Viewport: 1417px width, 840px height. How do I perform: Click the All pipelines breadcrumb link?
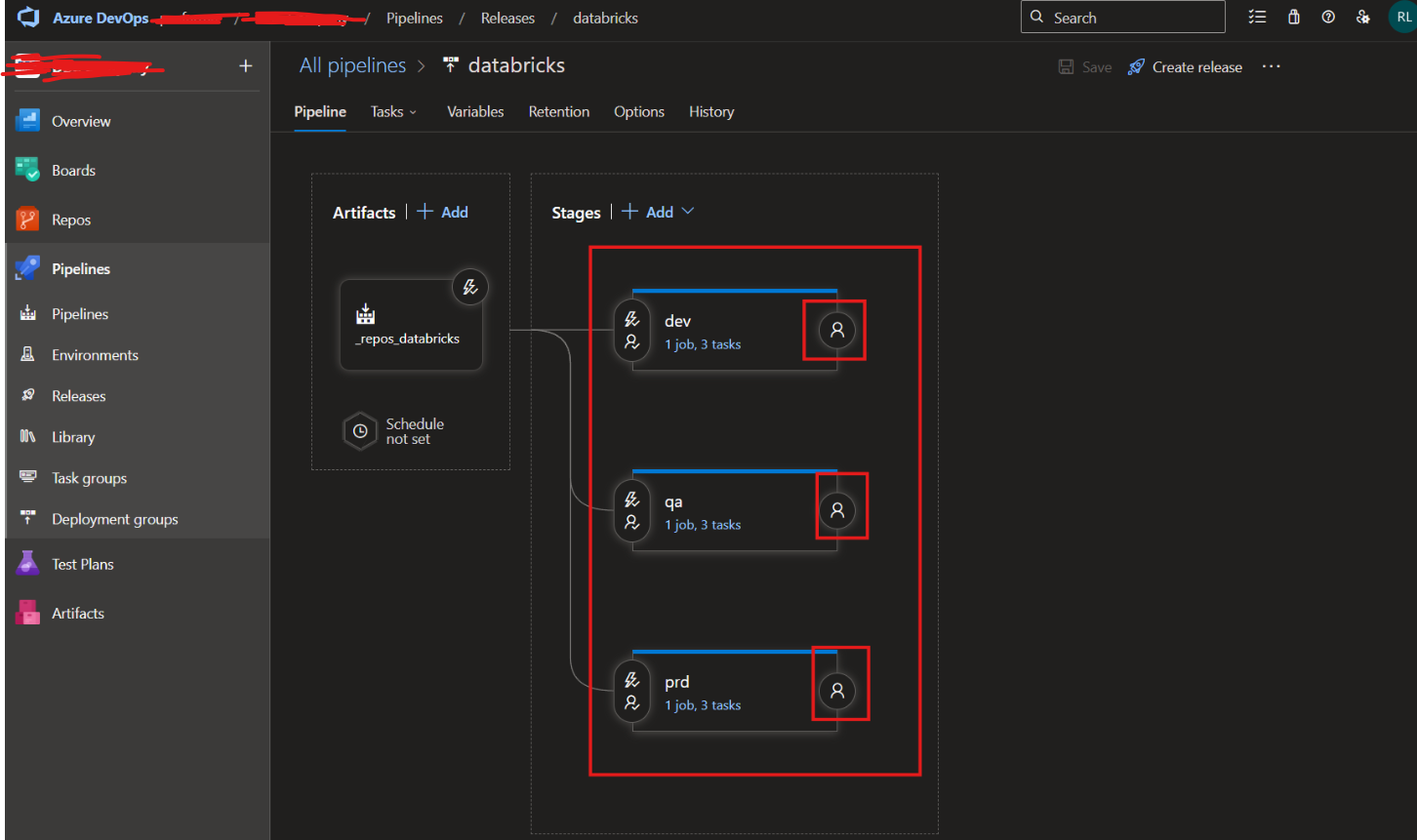coord(352,65)
